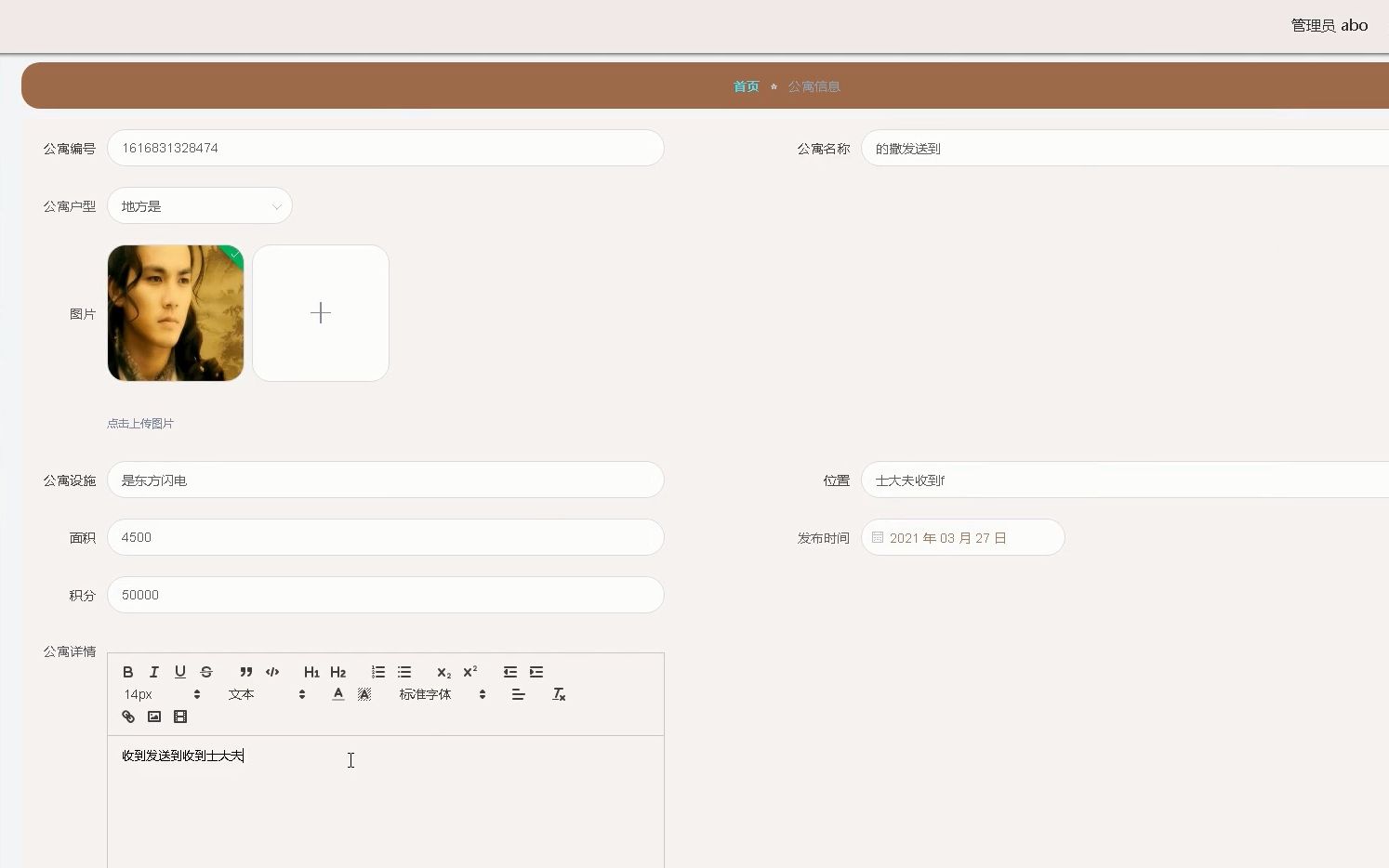Toggle underline formatting
This screenshot has height=868, width=1389.
[x=179, y=672]
